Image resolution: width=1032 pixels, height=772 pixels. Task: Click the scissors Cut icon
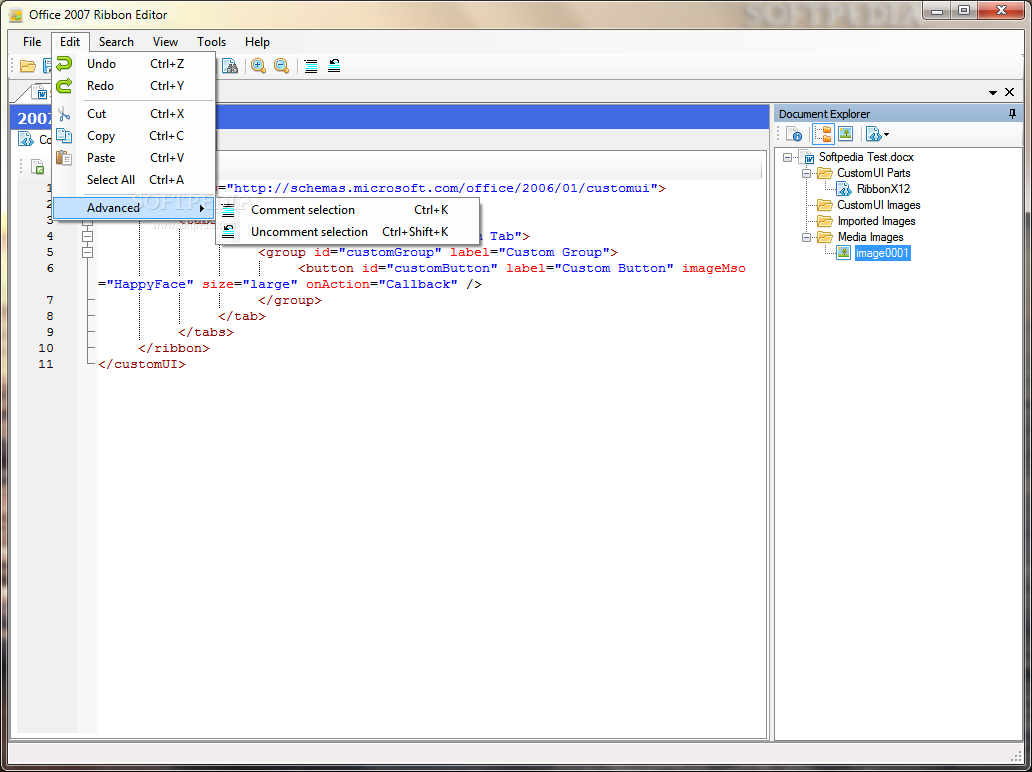64,114
